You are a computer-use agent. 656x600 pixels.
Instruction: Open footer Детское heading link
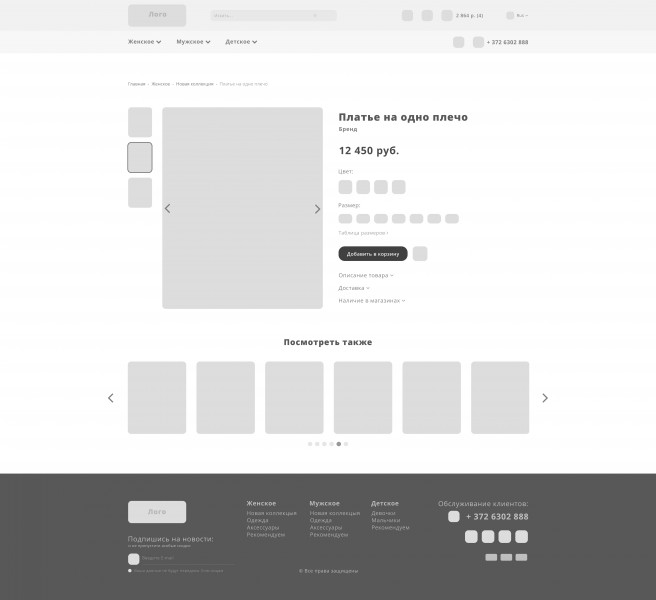tap(385, 503)
